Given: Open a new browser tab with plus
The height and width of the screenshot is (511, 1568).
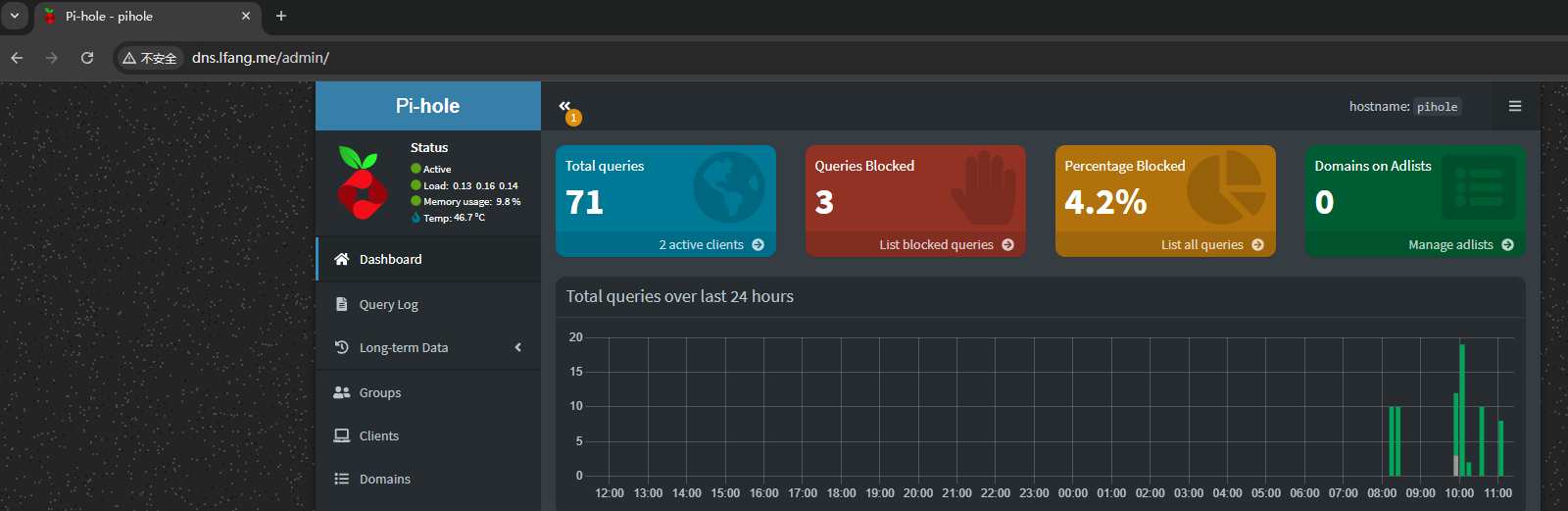Looking at the screenshot, I should coord(281,16).
